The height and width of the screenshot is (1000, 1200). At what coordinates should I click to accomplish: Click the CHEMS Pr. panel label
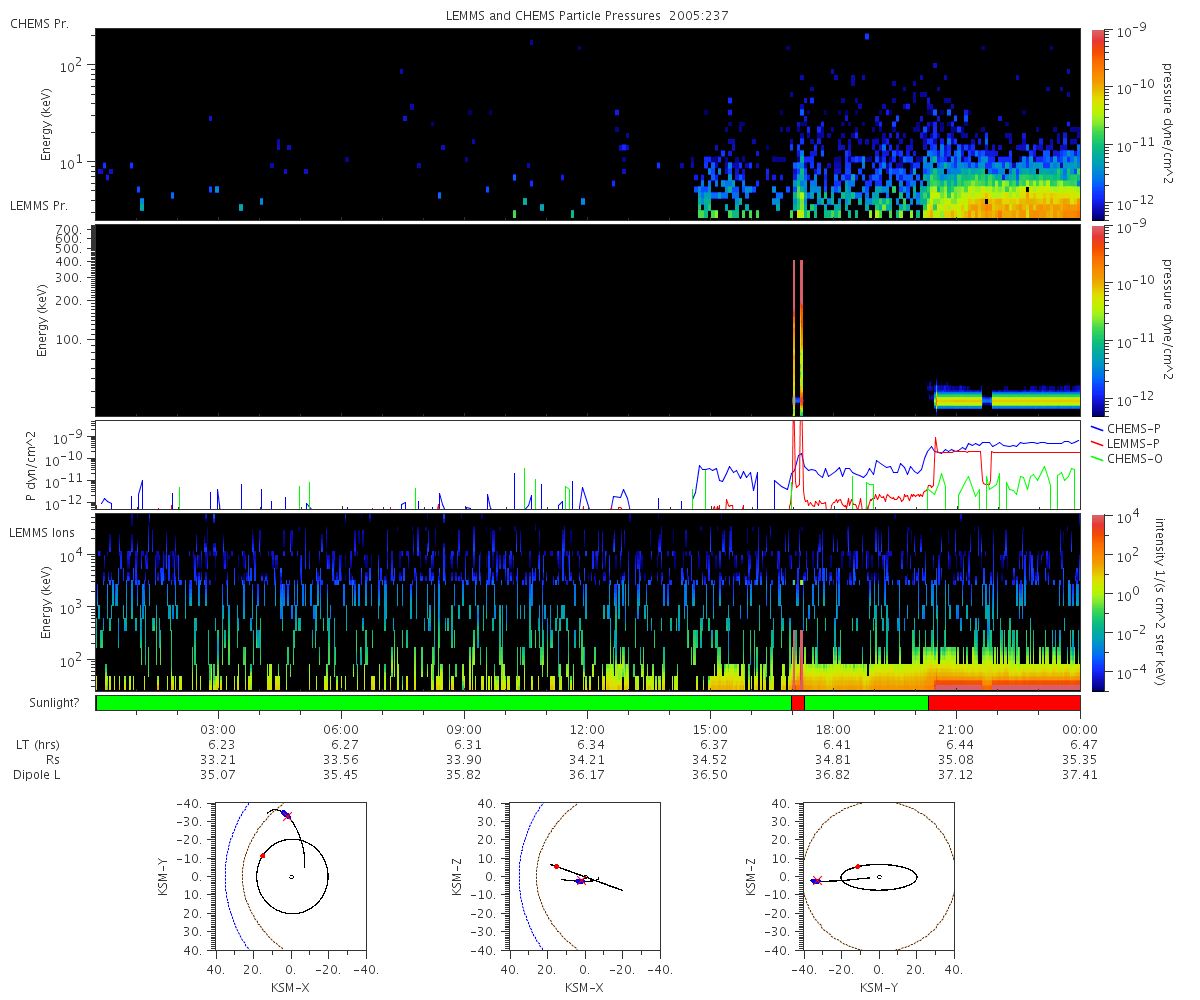(x=39, y=23)
